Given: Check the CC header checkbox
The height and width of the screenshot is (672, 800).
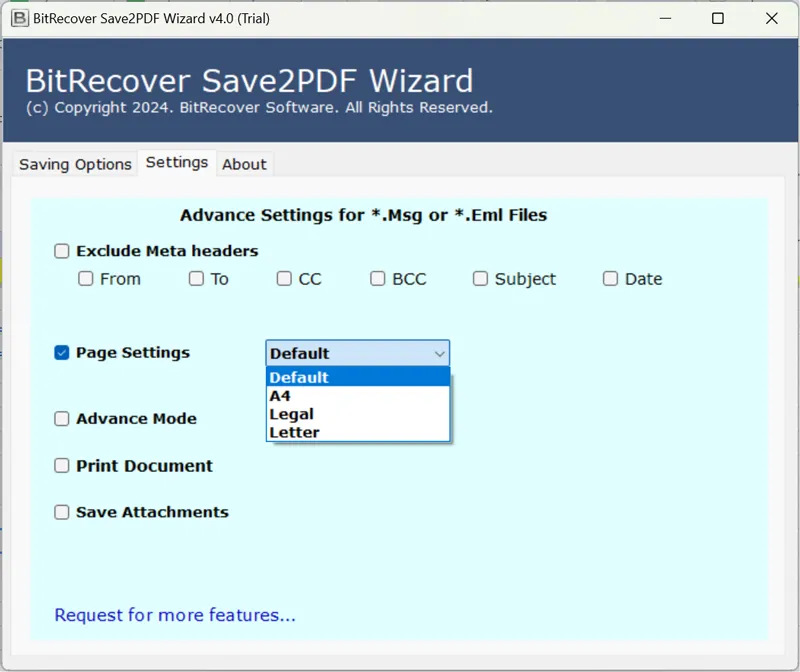Looking at the screenshot, I should [x=284, y=279].
